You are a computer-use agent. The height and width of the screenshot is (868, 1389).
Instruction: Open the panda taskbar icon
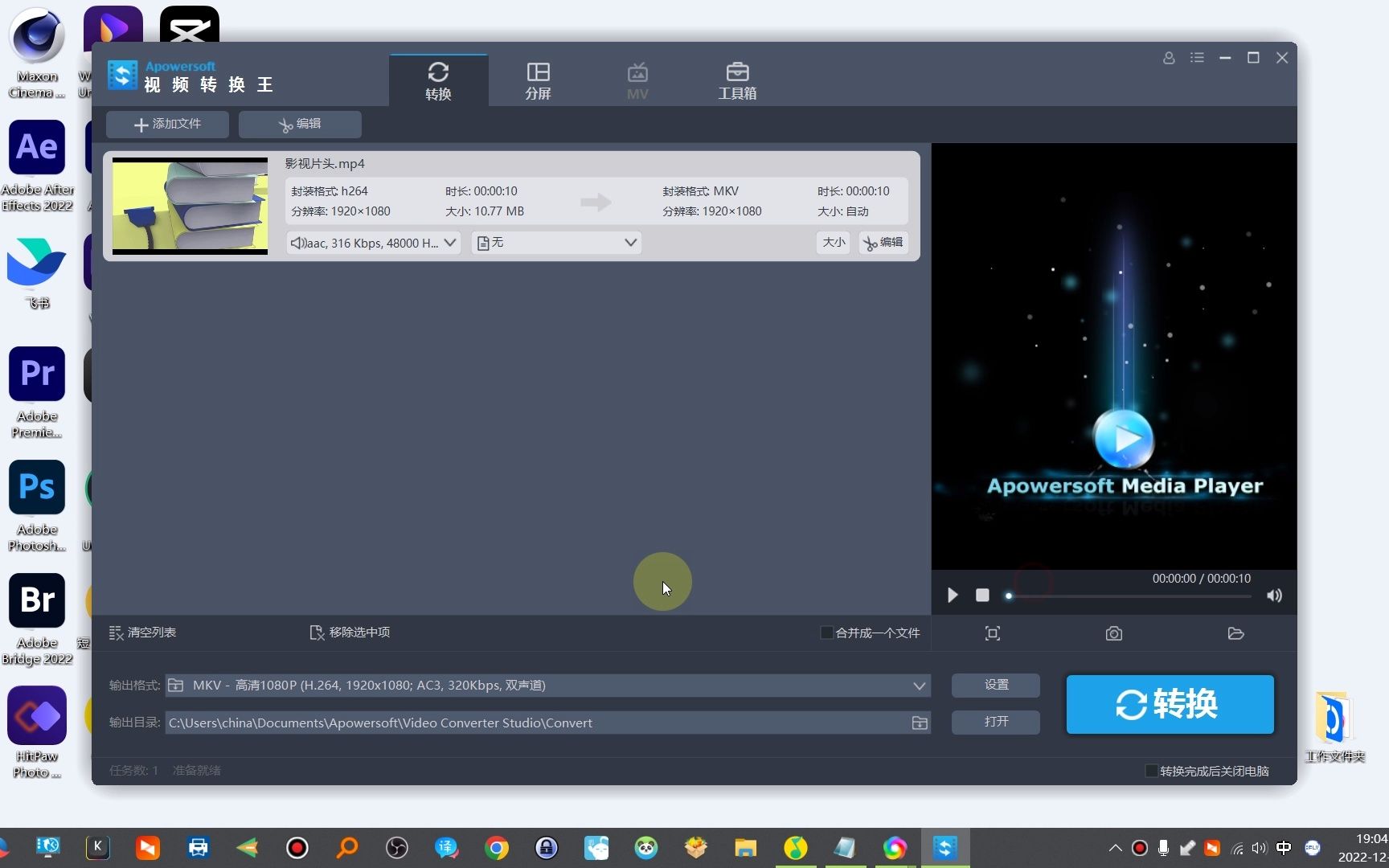point(646,847)
